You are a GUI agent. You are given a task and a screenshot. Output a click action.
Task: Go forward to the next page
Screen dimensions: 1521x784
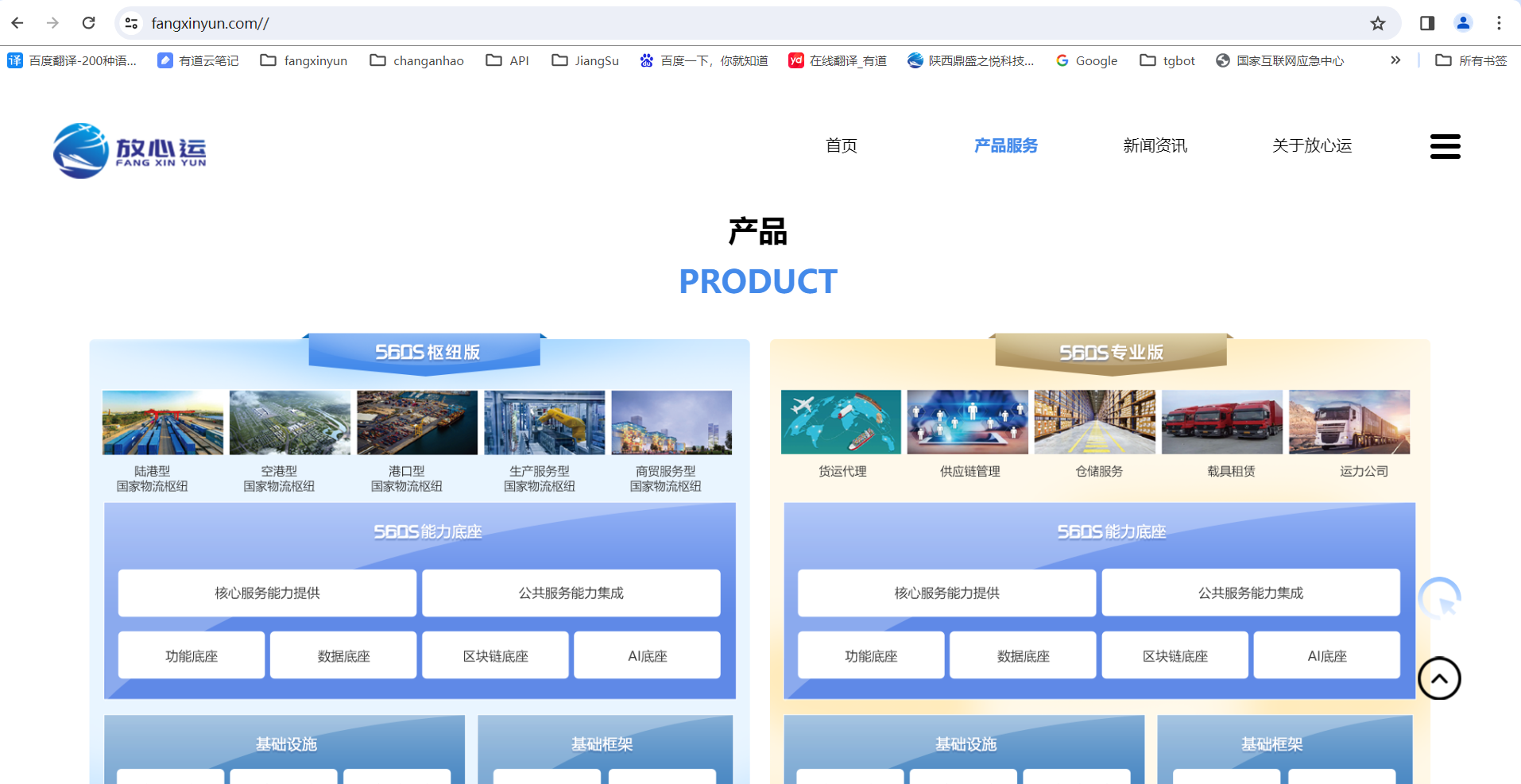point(52,23)
